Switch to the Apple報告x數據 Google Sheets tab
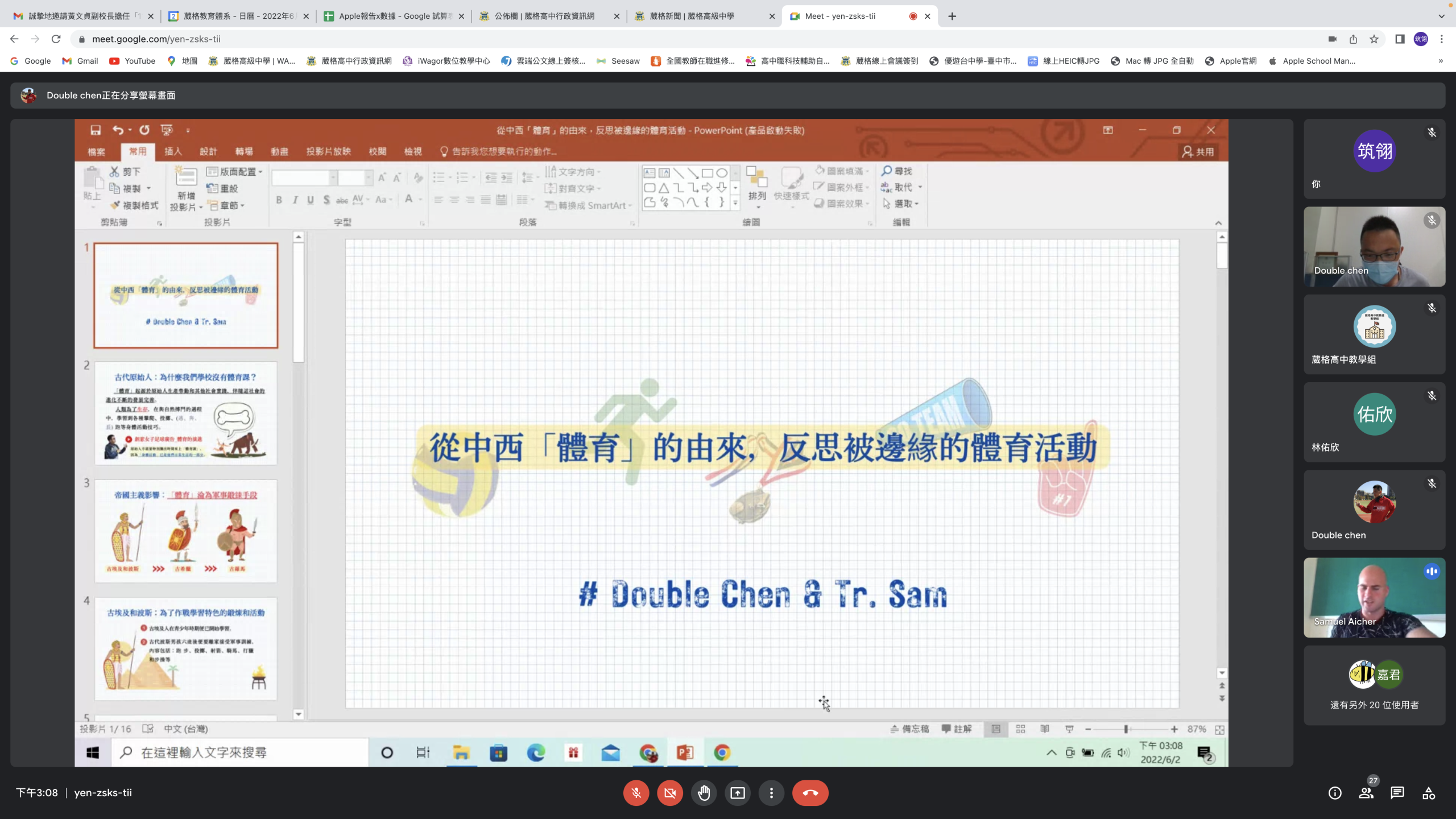1456x819 pixels. coord(394,16)
